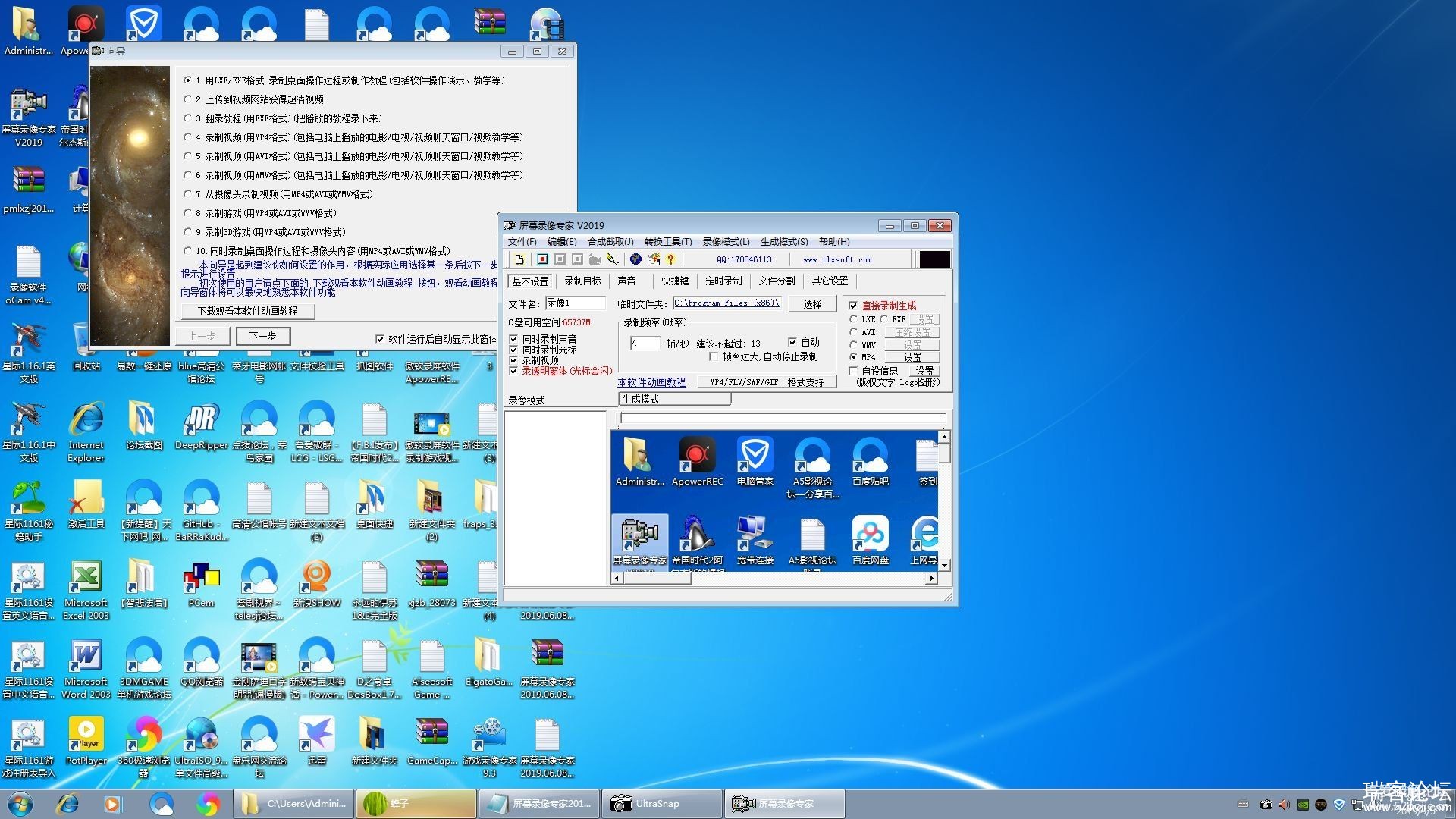1456x819 pixels.
Task: Select 游戏录像专家 9.3 desktop icon
Action: [489, 747]
